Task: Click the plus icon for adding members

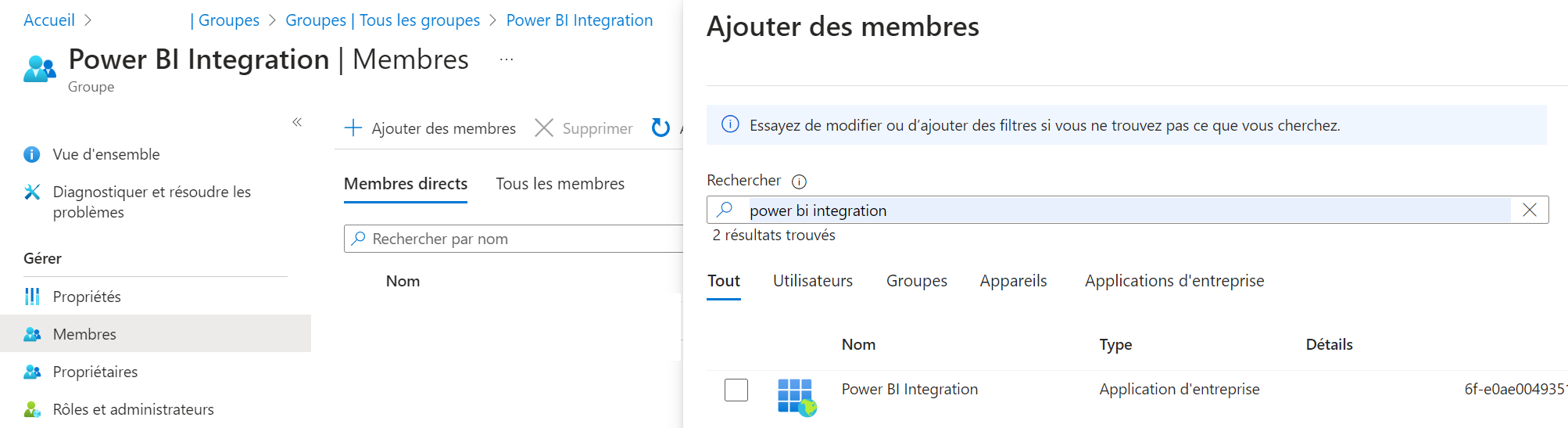Action: pos(353,128)
